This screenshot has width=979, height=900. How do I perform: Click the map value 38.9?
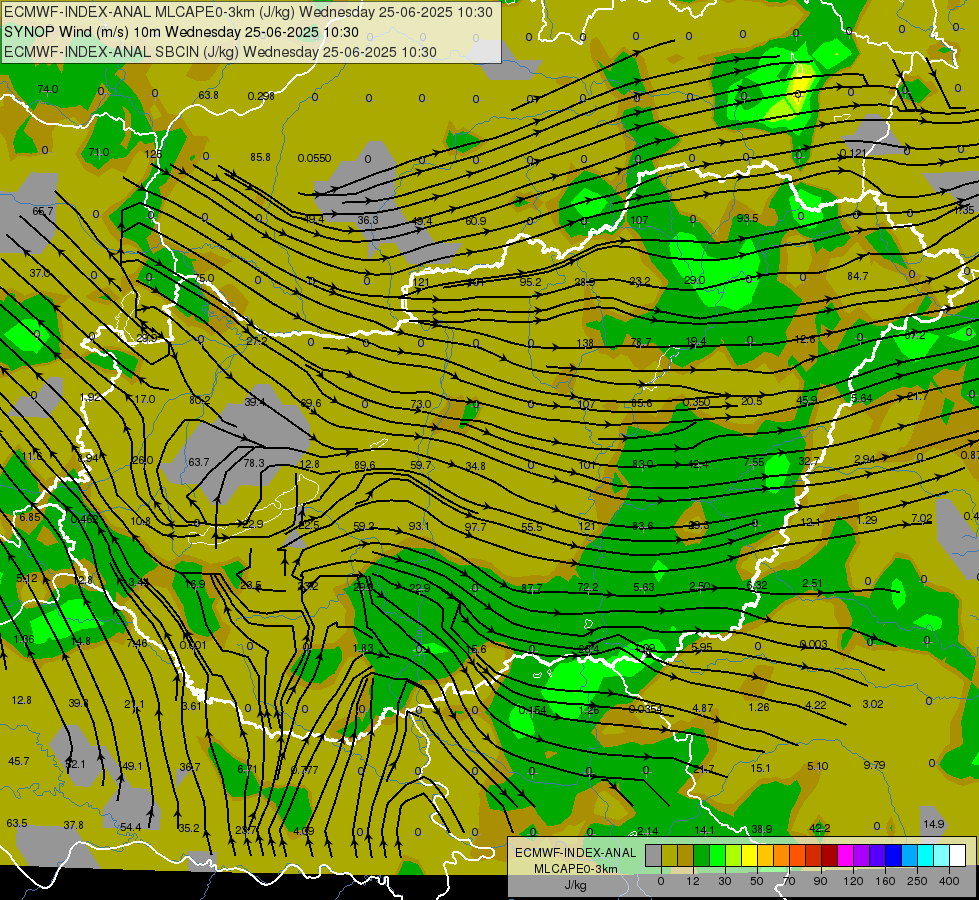point(762,829)
